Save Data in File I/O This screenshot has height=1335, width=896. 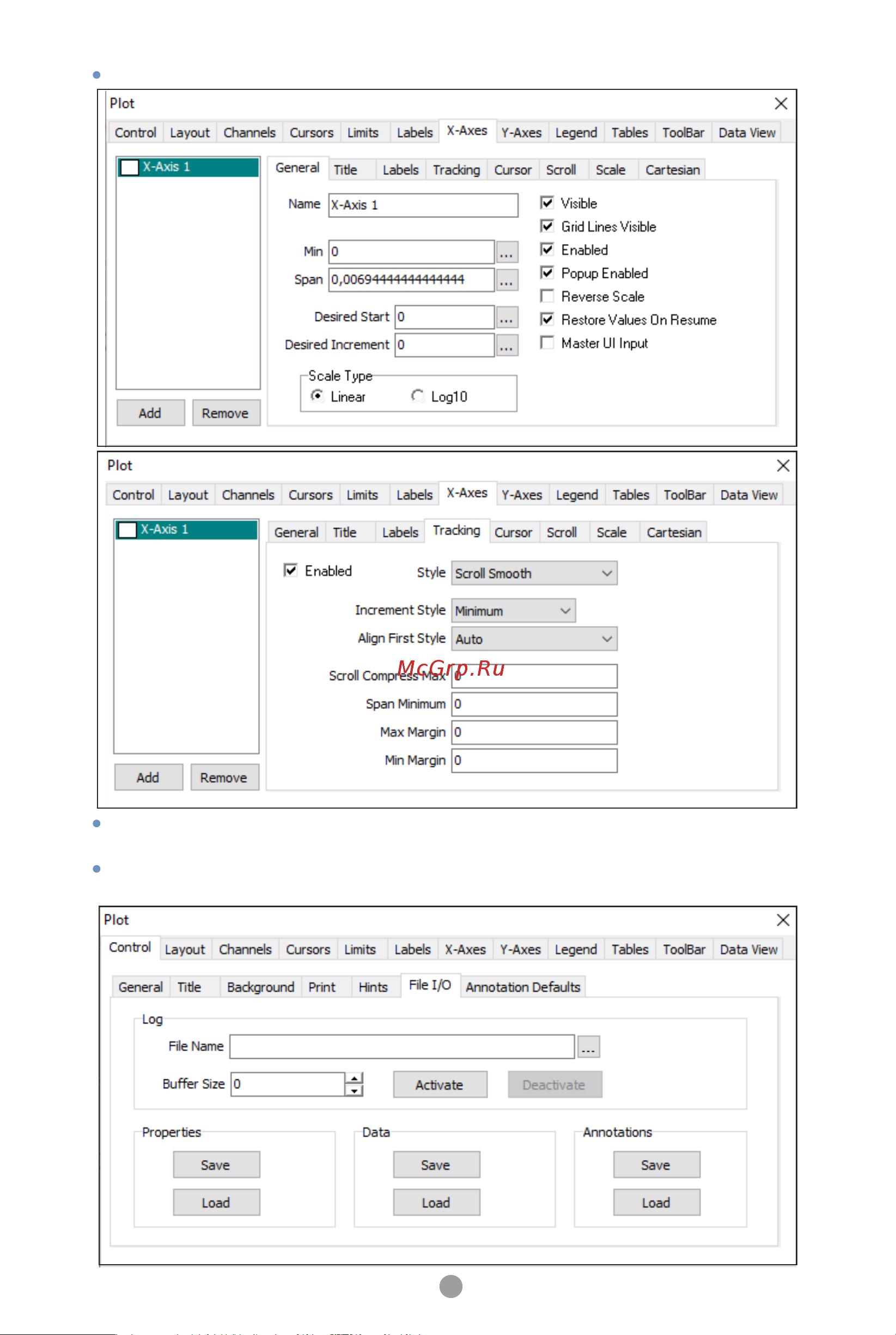point(436,1164)
